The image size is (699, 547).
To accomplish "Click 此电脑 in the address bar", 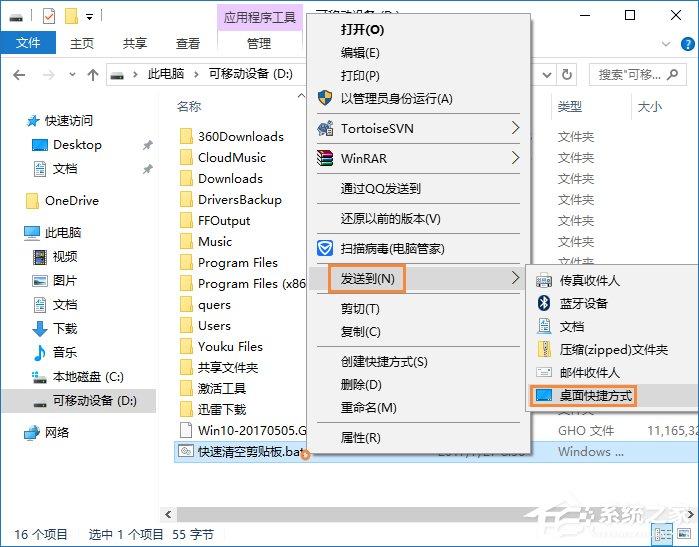I will [x=166, y=74].
